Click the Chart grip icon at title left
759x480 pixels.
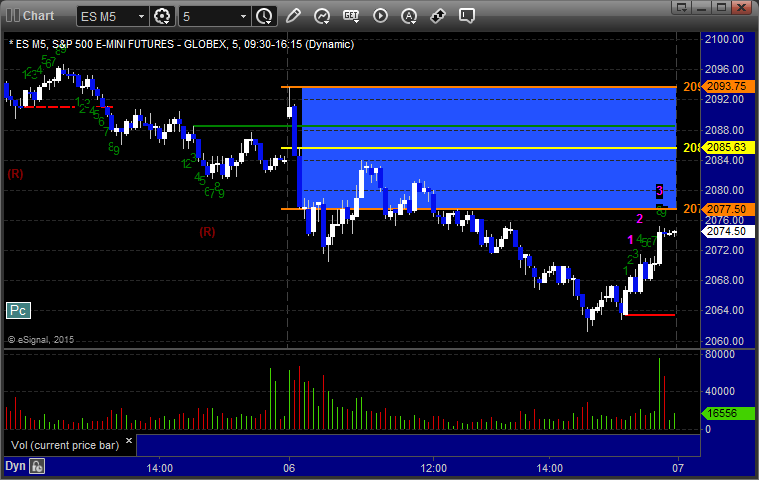(13, 15)
